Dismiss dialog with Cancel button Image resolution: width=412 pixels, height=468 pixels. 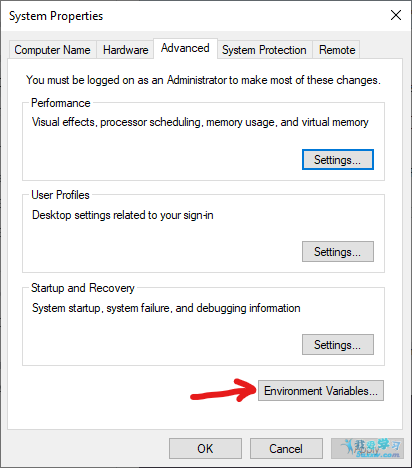point(286,449)
